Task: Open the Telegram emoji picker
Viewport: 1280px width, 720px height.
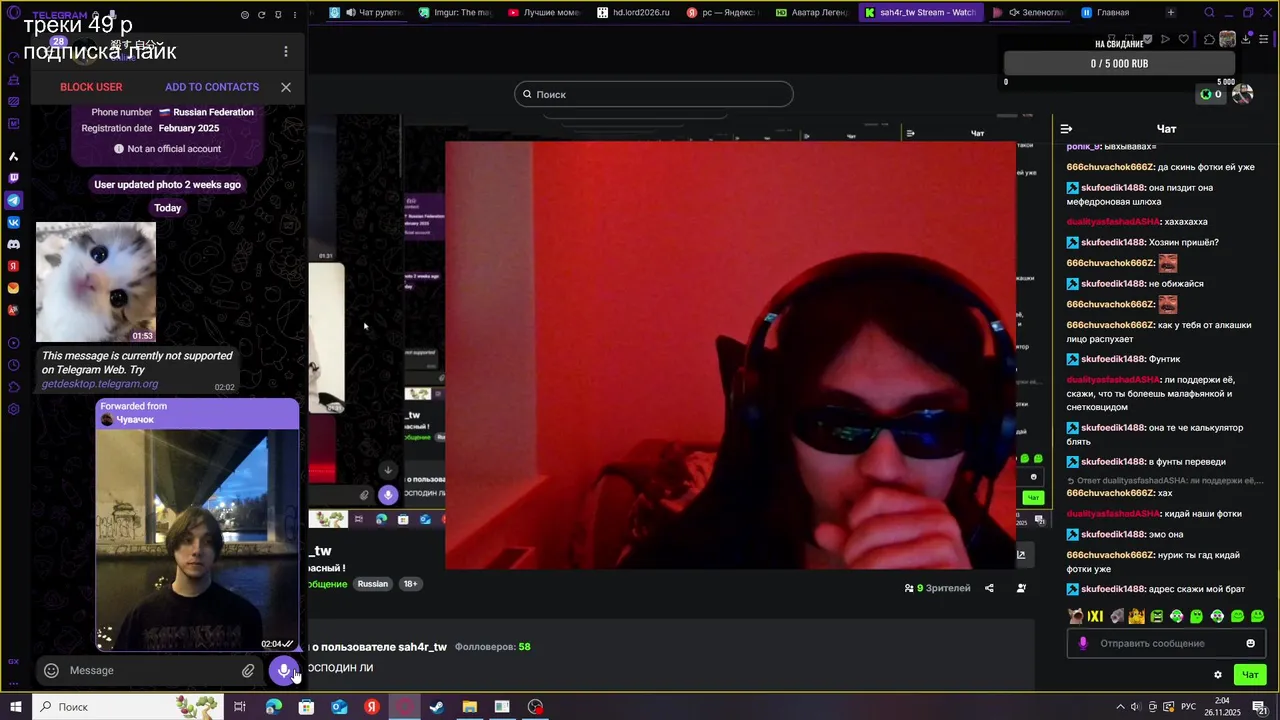Action: (x=51, y=670)
